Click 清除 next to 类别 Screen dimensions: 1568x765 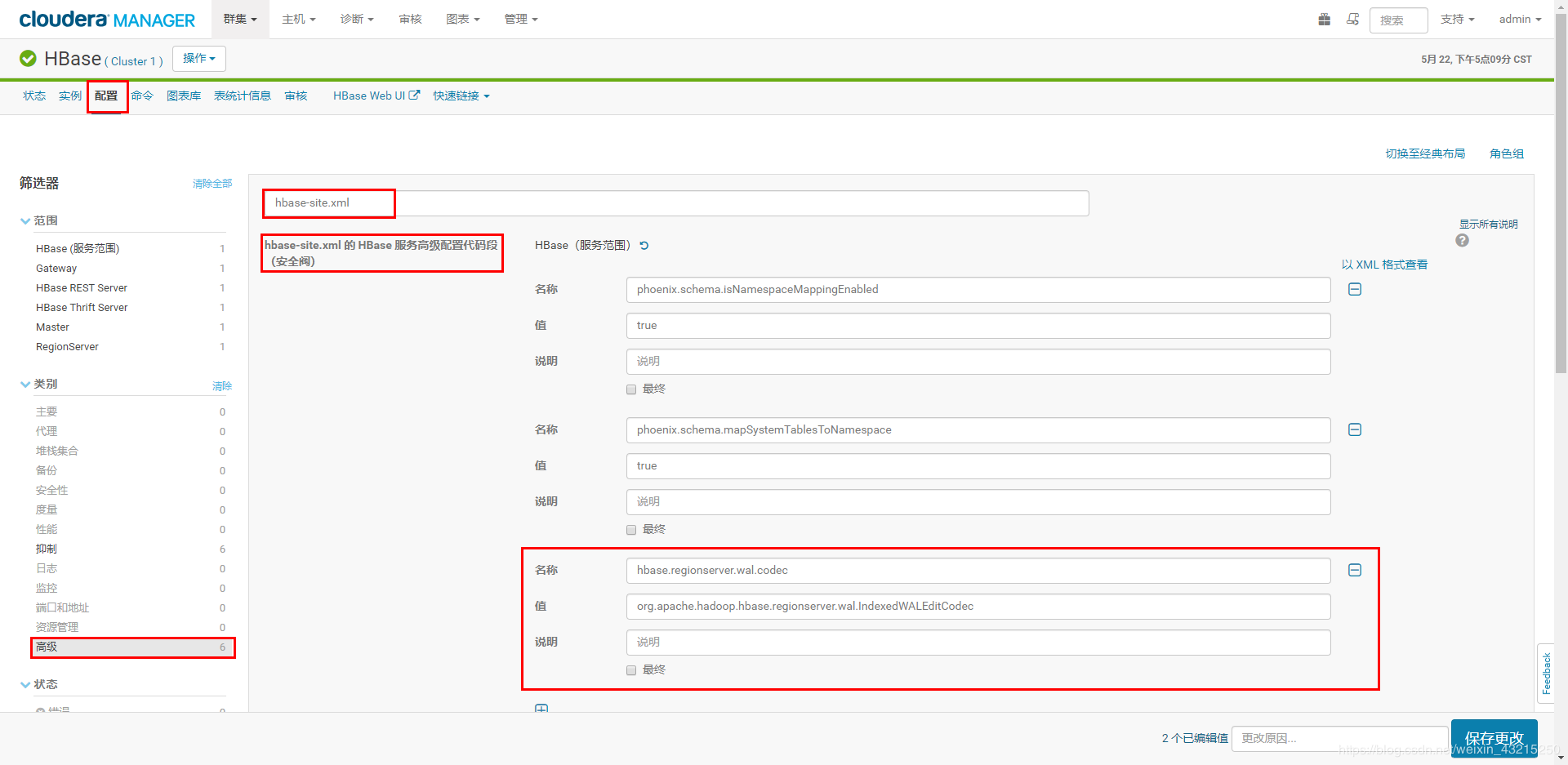[x=222, y=386]
